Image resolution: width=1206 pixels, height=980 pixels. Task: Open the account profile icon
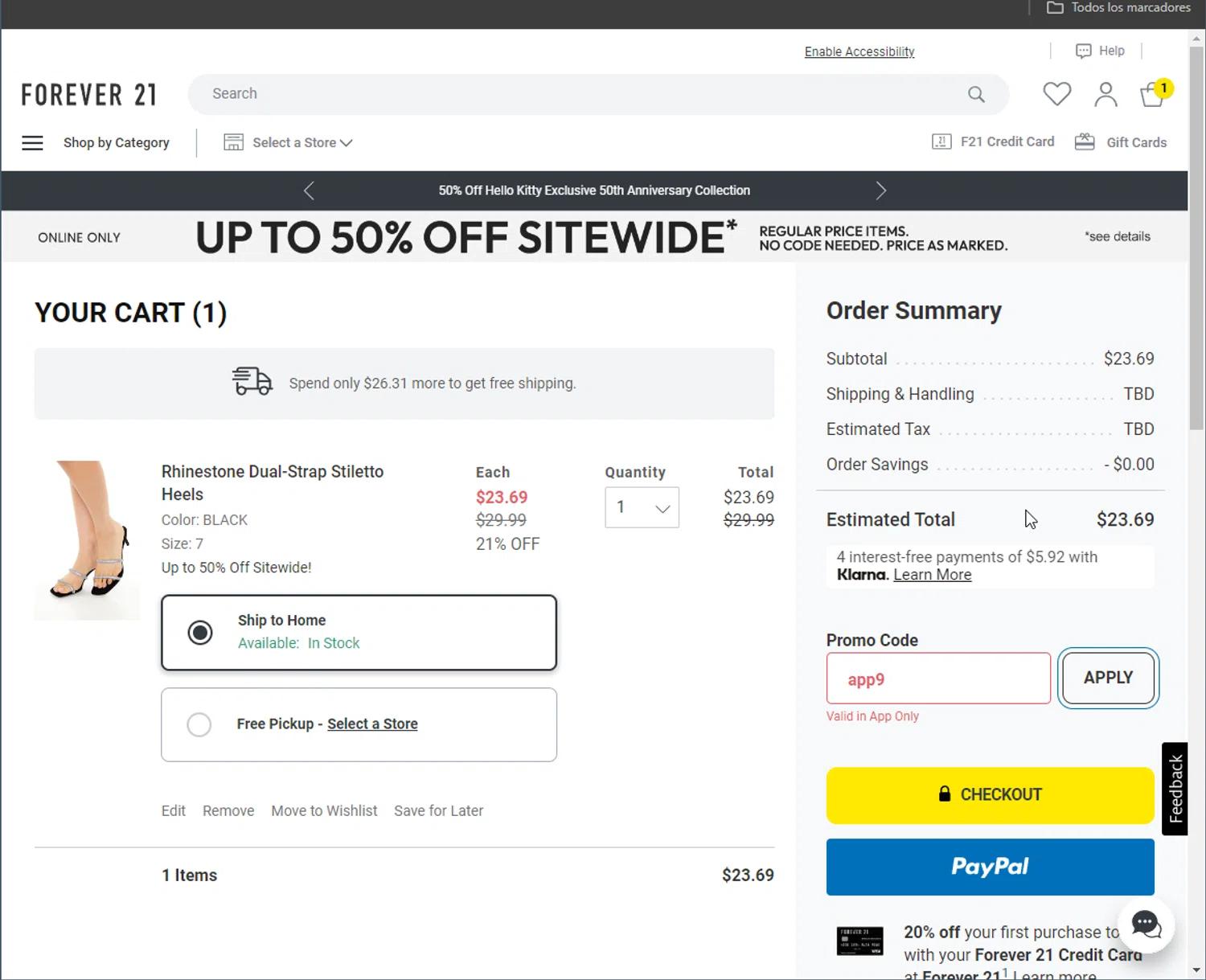pos(1105,94)
